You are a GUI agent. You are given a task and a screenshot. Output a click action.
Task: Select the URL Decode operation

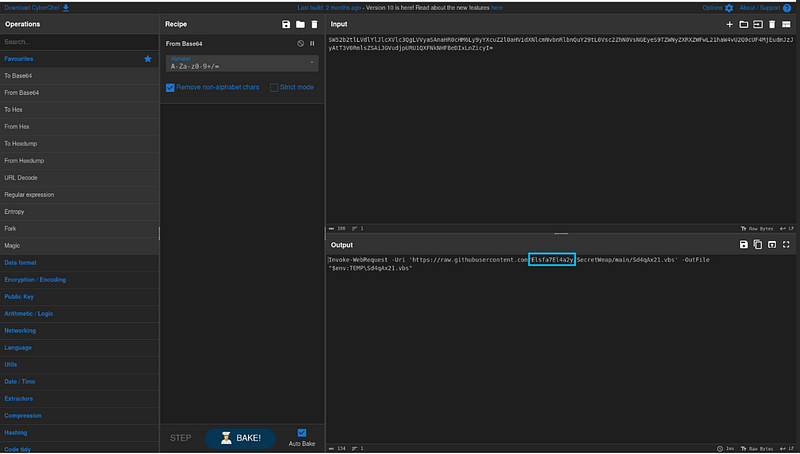point(80,178)
